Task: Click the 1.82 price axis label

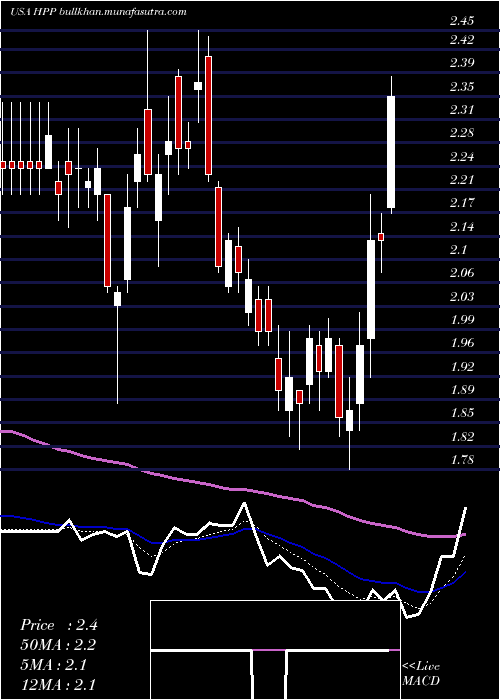Action: coord(462,437)
